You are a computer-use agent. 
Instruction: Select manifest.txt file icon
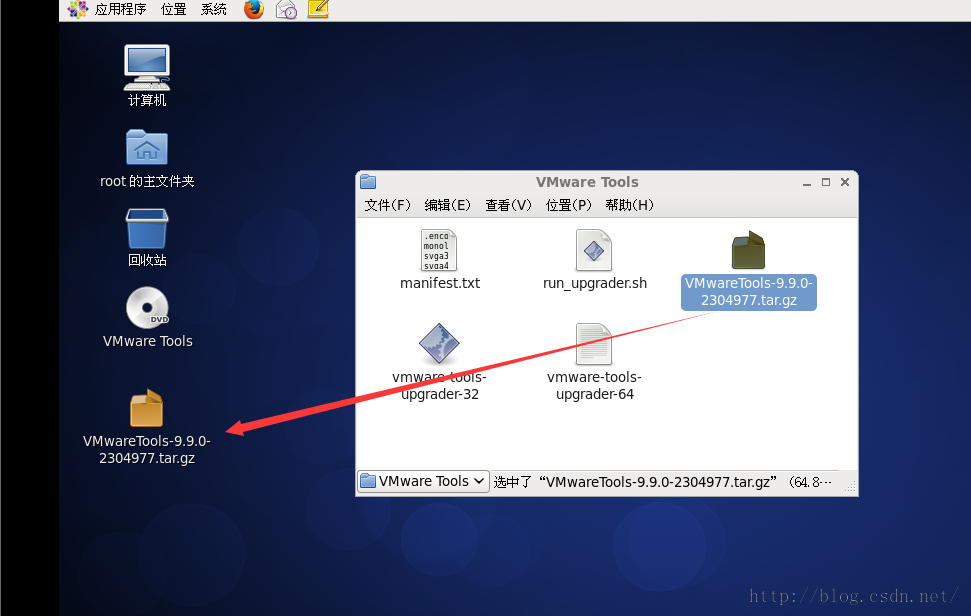click(x=439, y=250)
